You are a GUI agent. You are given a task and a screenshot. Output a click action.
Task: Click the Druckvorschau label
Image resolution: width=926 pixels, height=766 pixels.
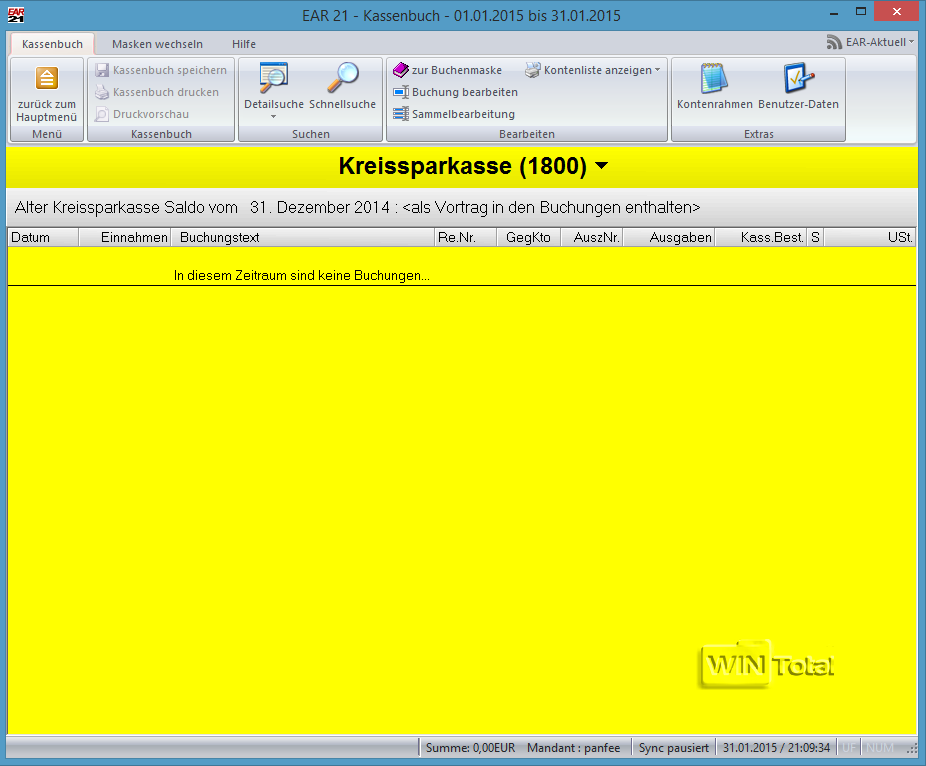point(151,114)
